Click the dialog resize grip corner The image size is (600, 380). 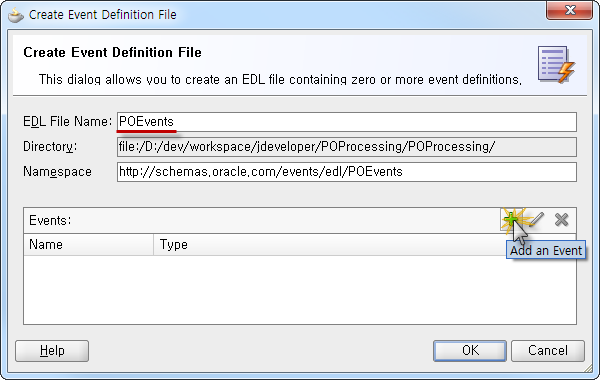pos(588,368)
